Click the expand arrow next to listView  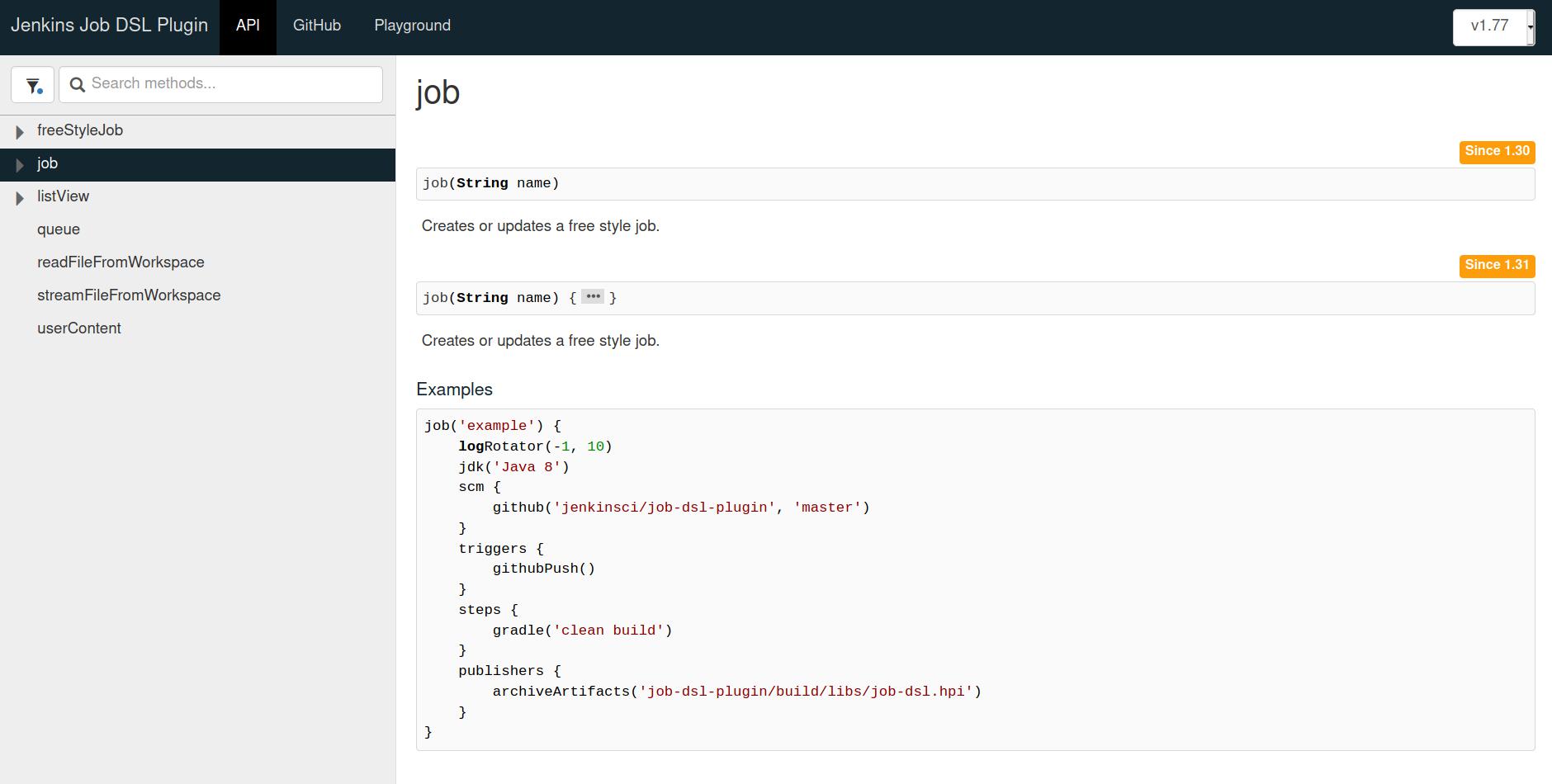tap(19, 196)
